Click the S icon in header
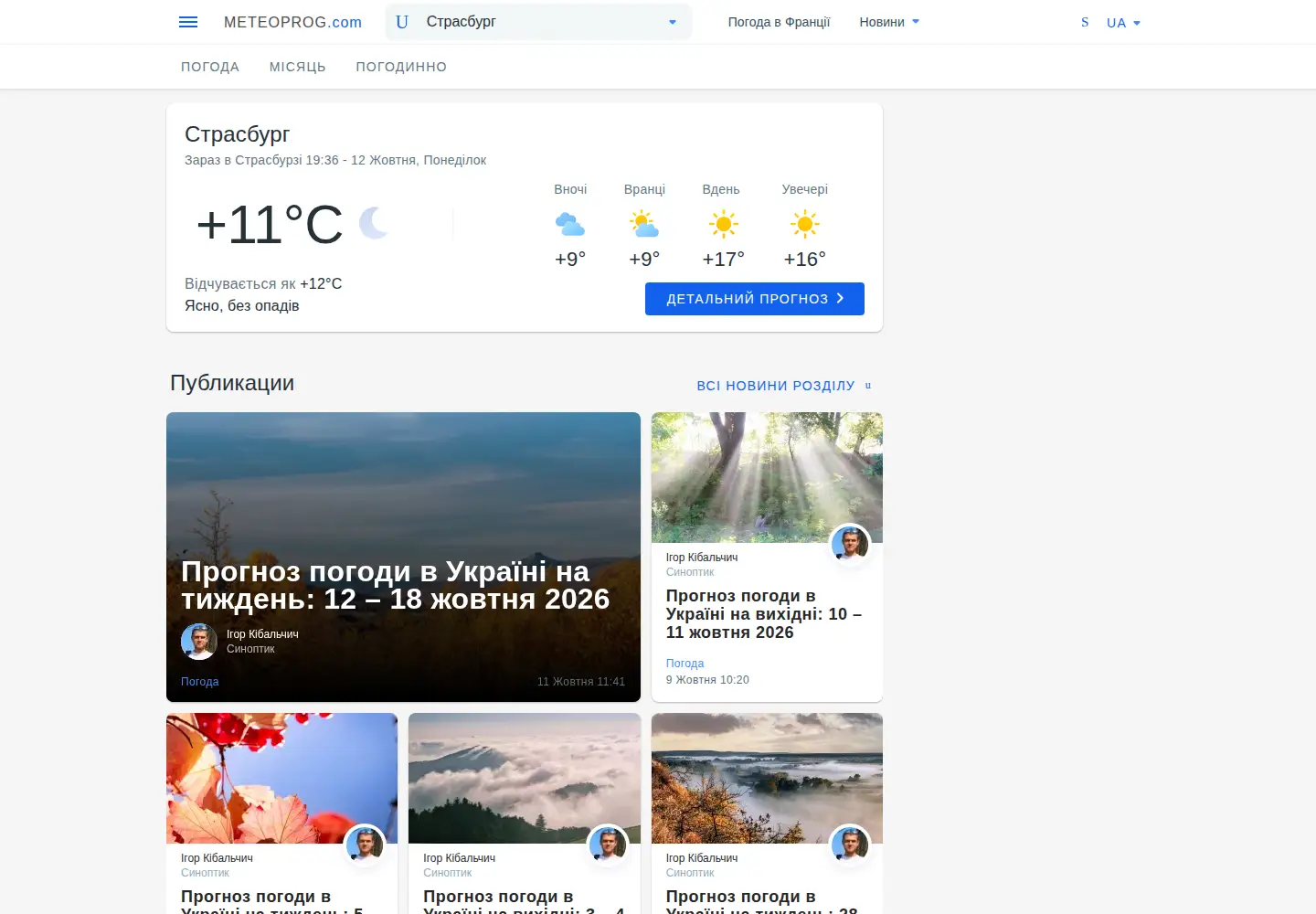1316x914 pixels. click(x=1085, y=22)
